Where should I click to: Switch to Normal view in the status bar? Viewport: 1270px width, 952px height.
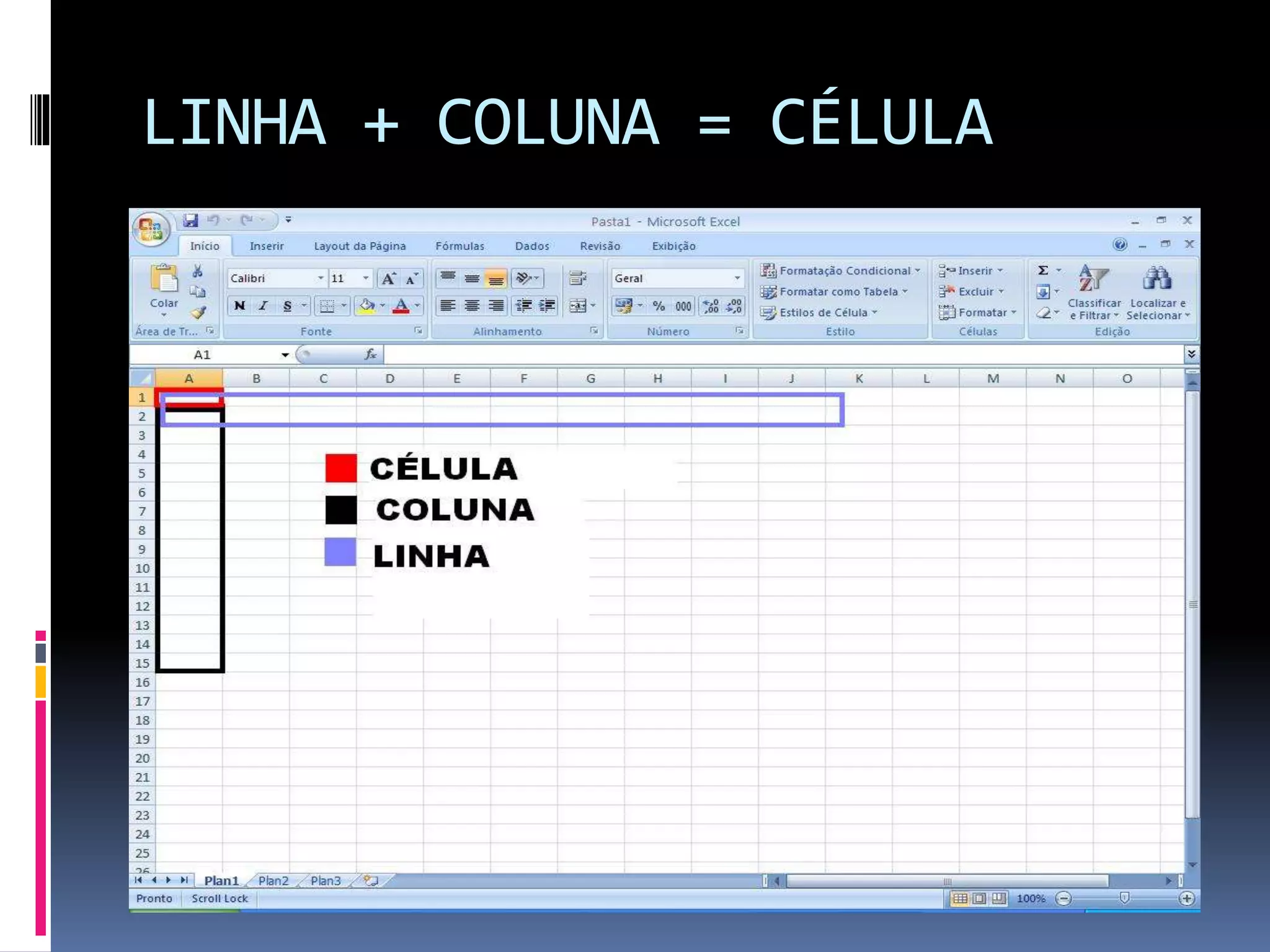(x=959, y=899)
